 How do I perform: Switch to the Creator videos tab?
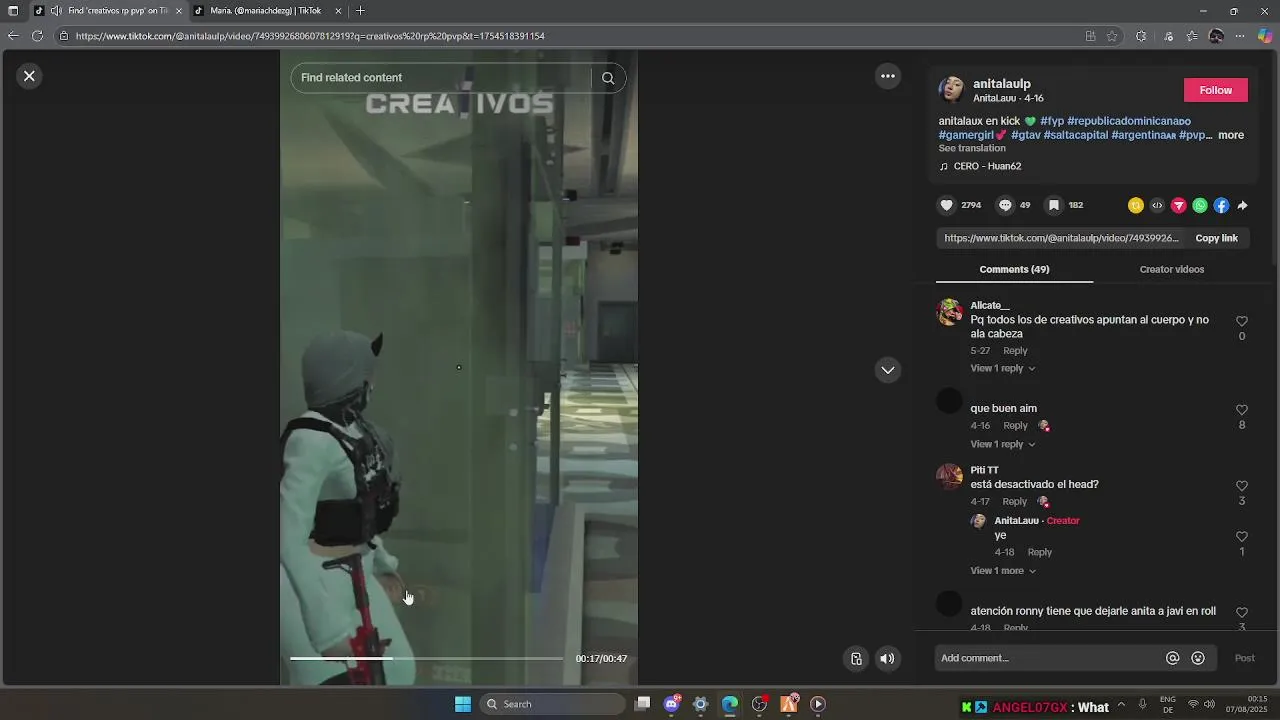(x=1171, y=269)
